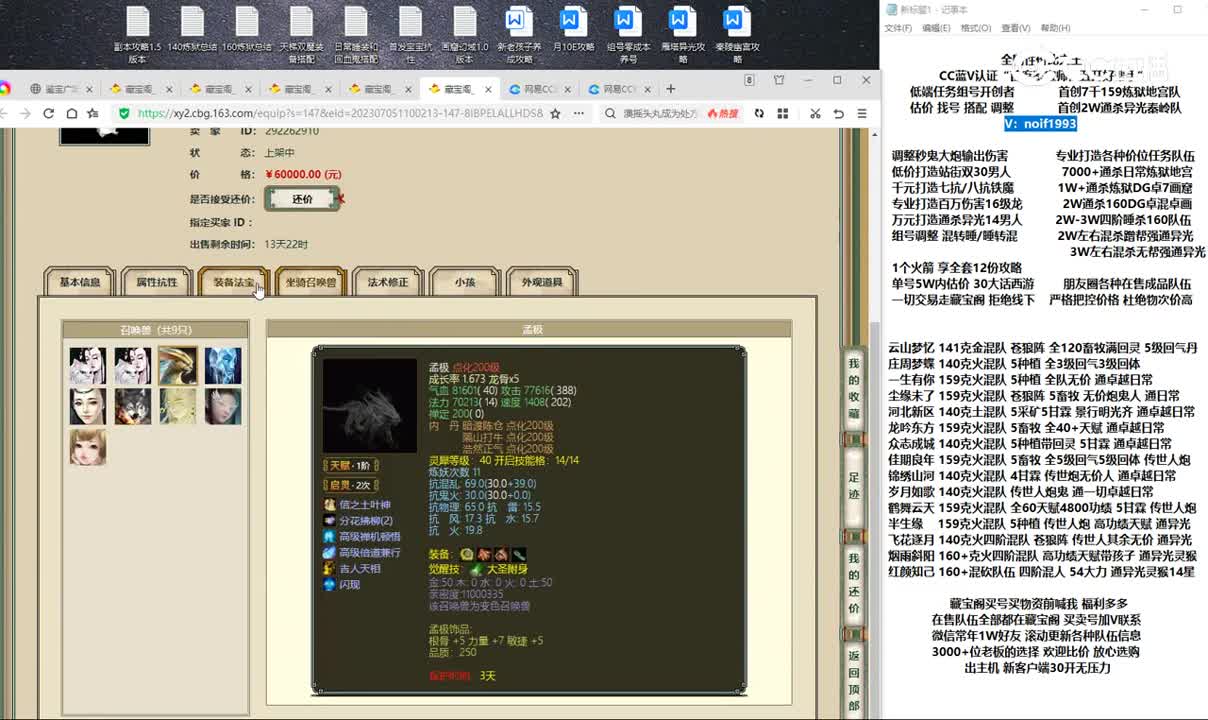
Task: Open Notepad 帮助 menu
Action: [x=1055, y=28]
